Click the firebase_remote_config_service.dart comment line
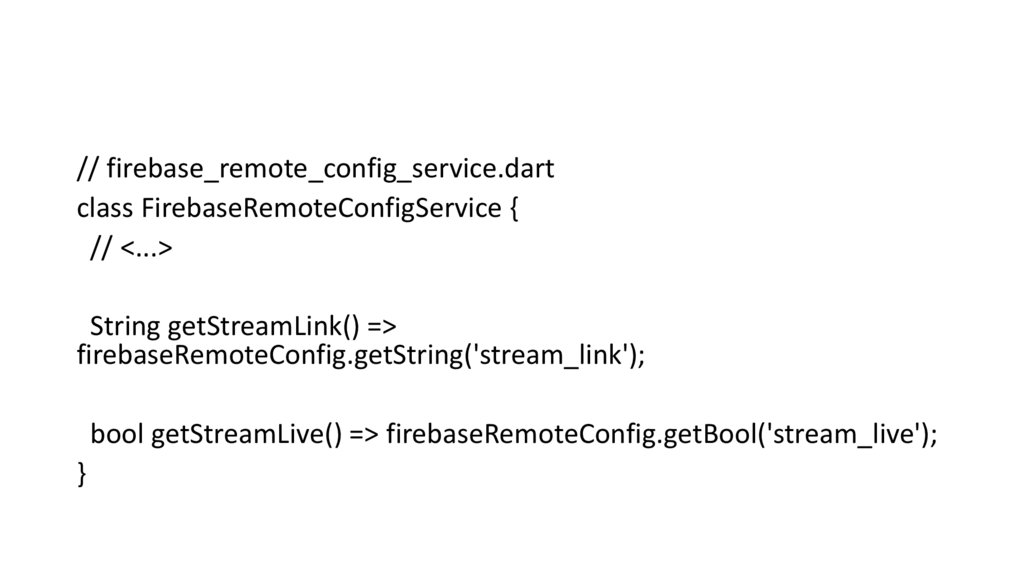Screen dimensions: 1024x574 (315, 169)
